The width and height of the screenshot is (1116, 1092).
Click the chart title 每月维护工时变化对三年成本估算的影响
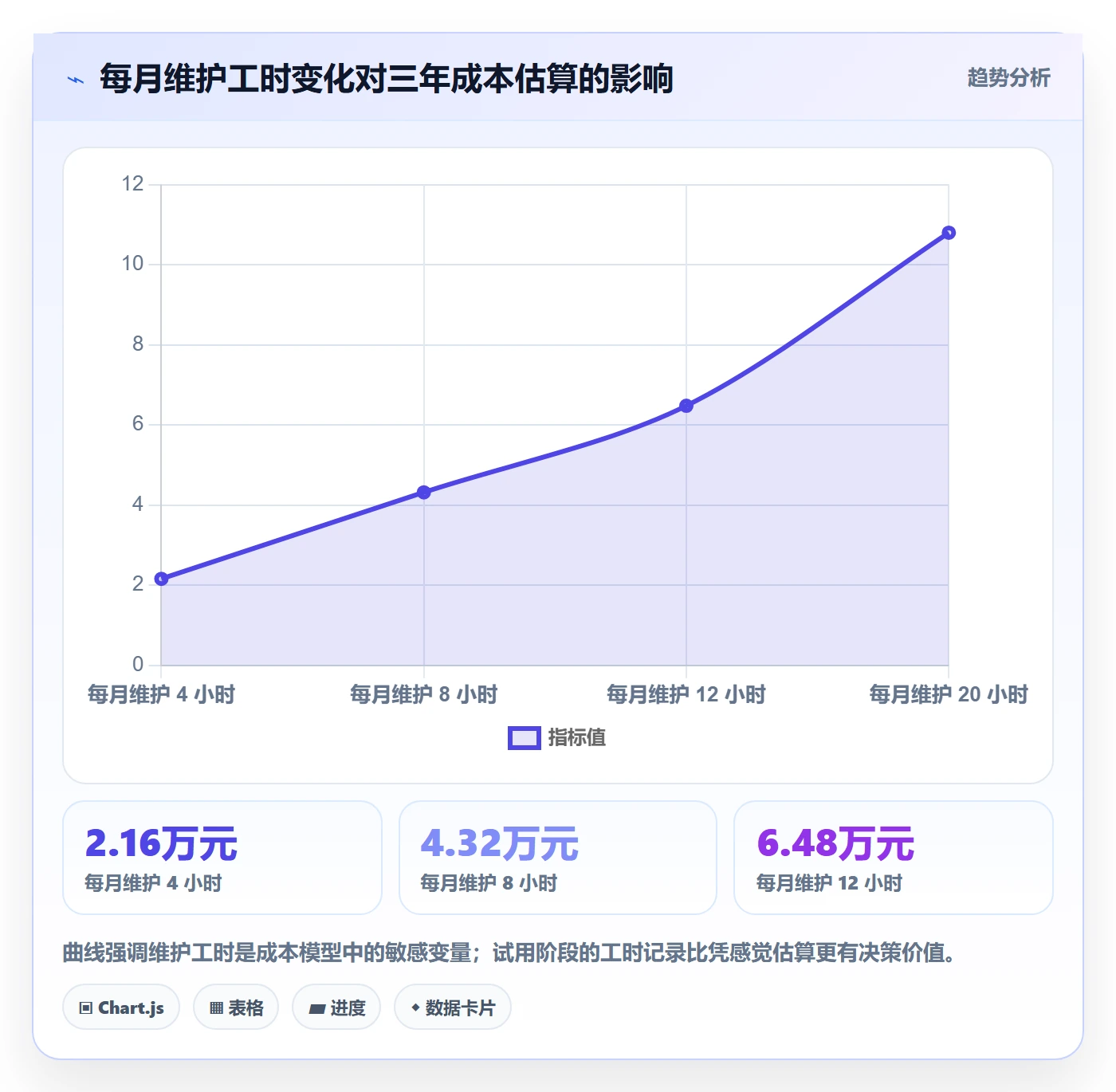[x=387, y=79]
